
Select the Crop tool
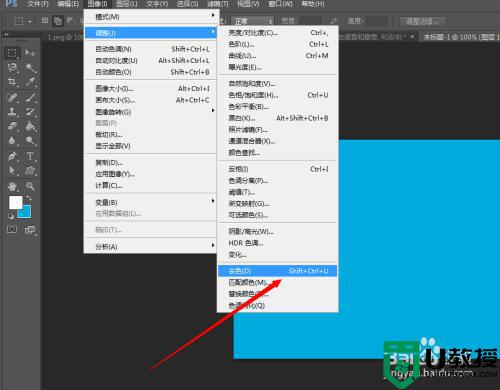tap(12, 82)
